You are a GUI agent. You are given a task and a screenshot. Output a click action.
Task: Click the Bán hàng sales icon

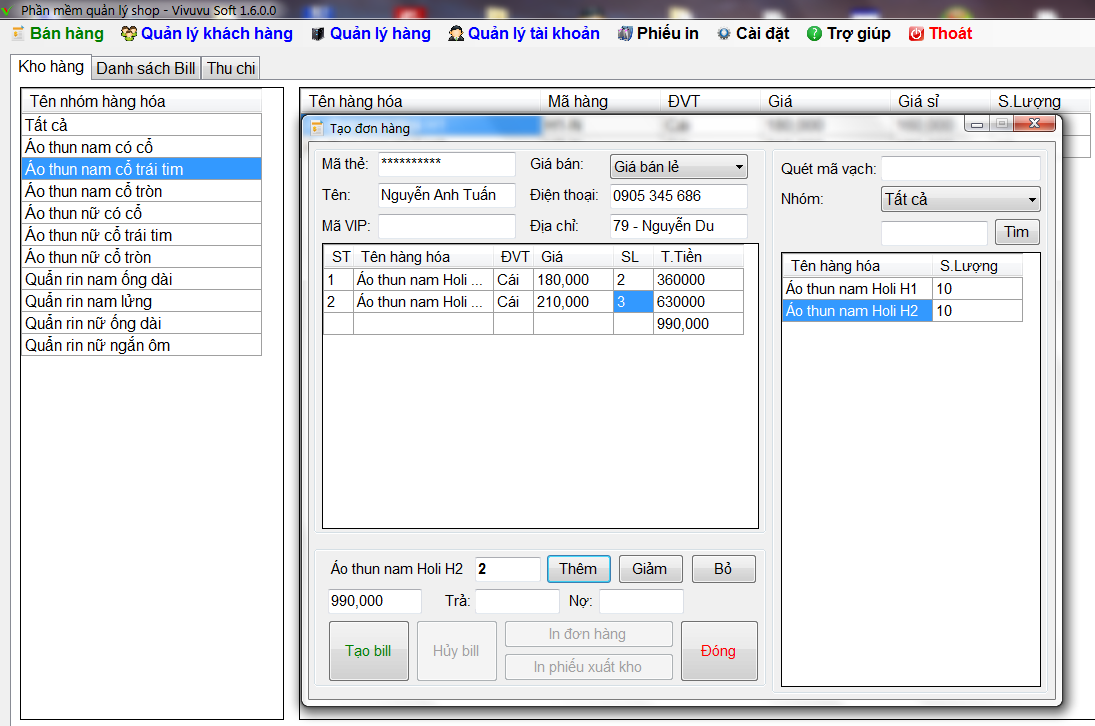18,34
